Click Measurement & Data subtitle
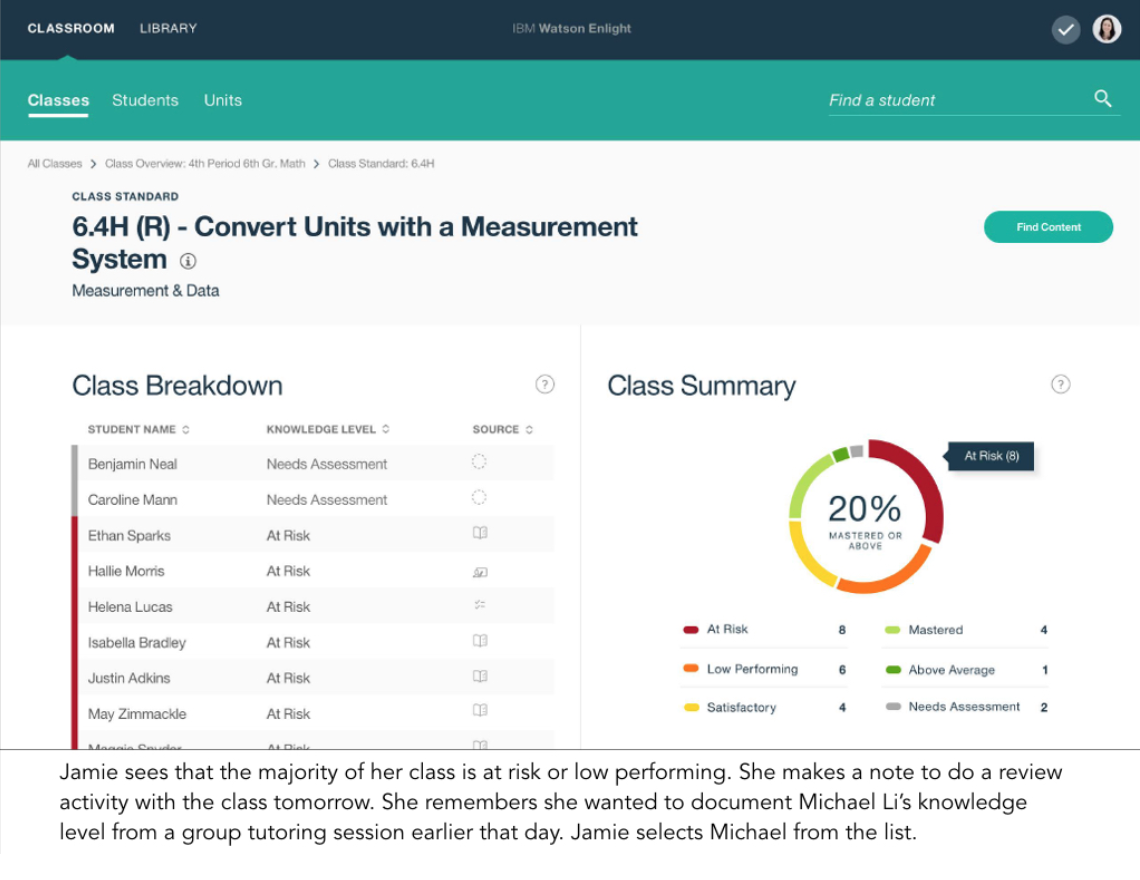 (145, 290)
